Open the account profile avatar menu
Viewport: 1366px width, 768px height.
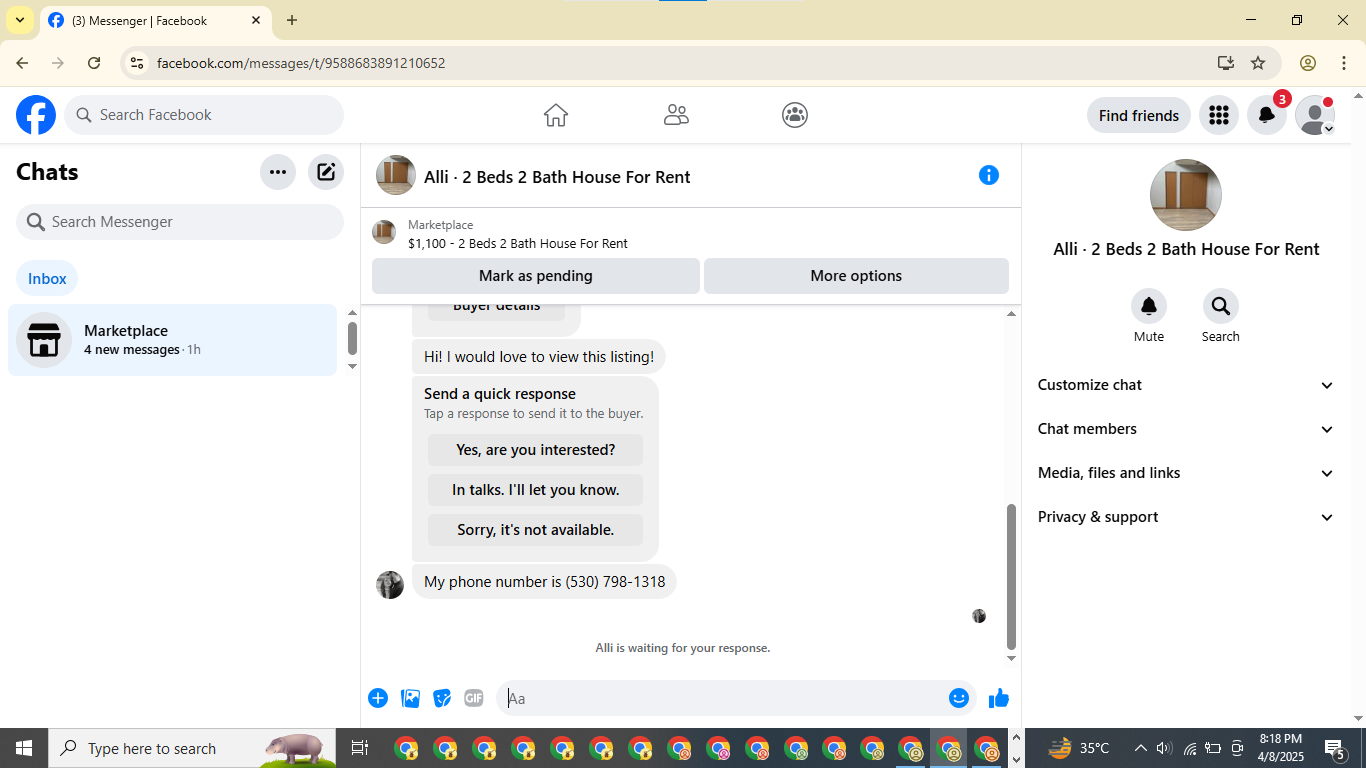click(x=1315, y=115)
